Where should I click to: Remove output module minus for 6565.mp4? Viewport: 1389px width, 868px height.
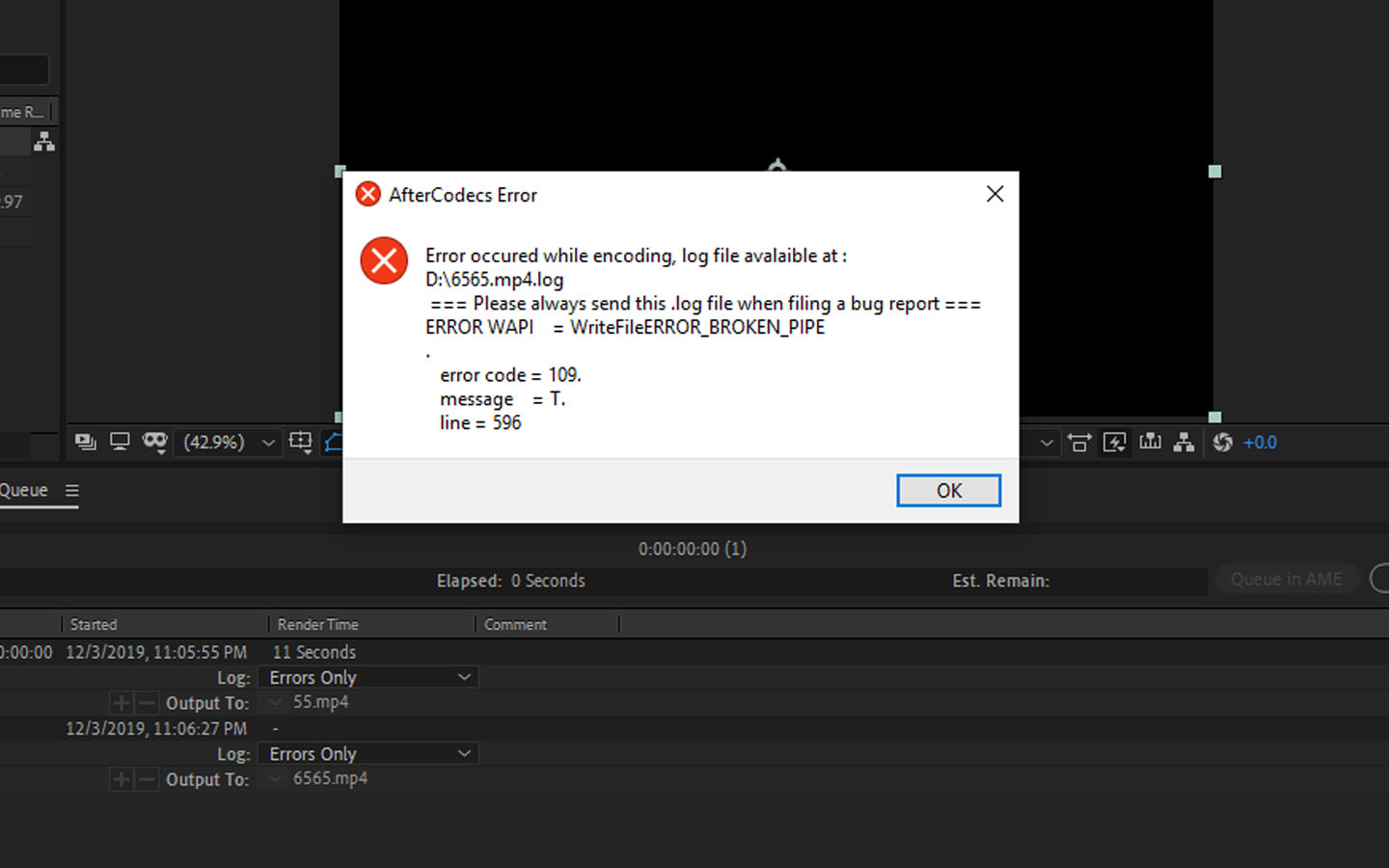click(147, 778)
